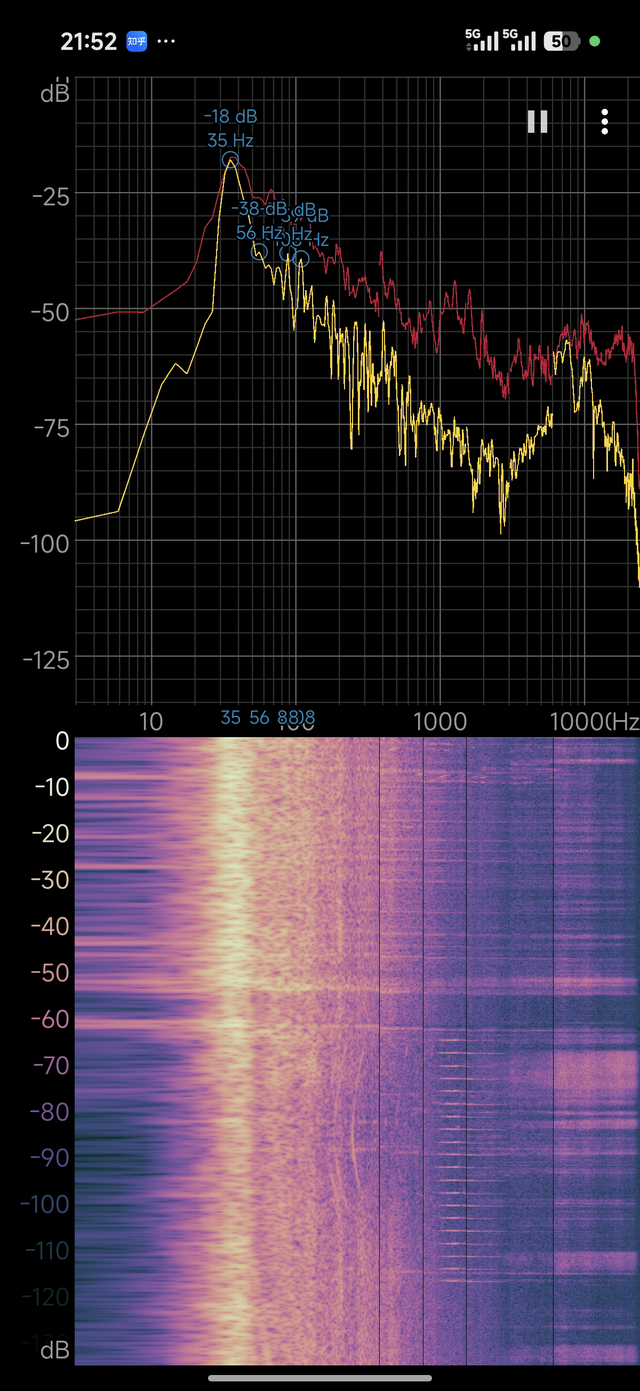Screen dimensions: 640x1391
Task: Tap the "-38 dB" peak label
Action: [259, 209]
